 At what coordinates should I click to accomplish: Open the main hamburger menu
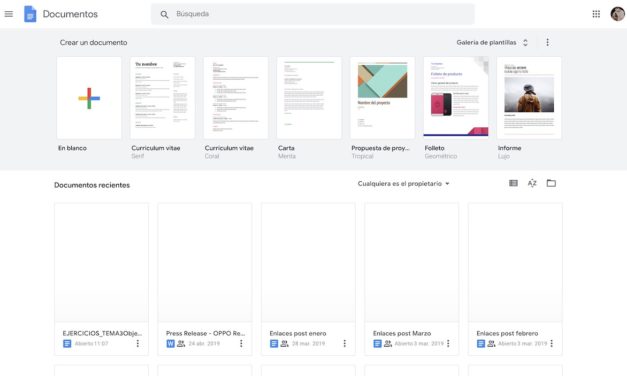tap(8, 14)
